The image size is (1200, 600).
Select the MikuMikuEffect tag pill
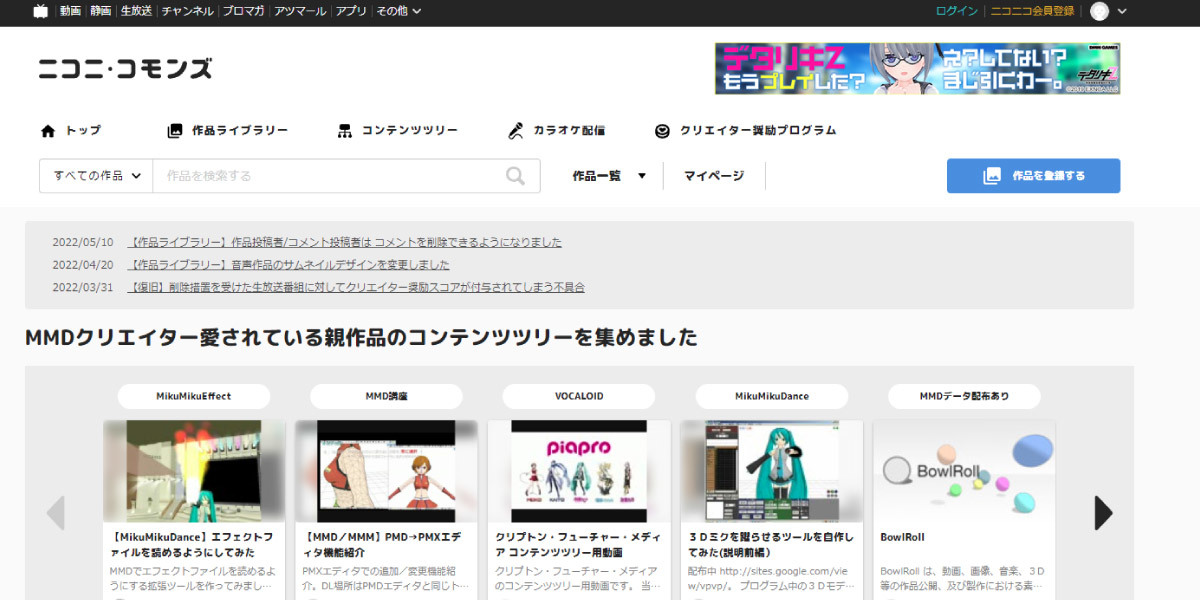pyautogui.click(x=194, y=396)
